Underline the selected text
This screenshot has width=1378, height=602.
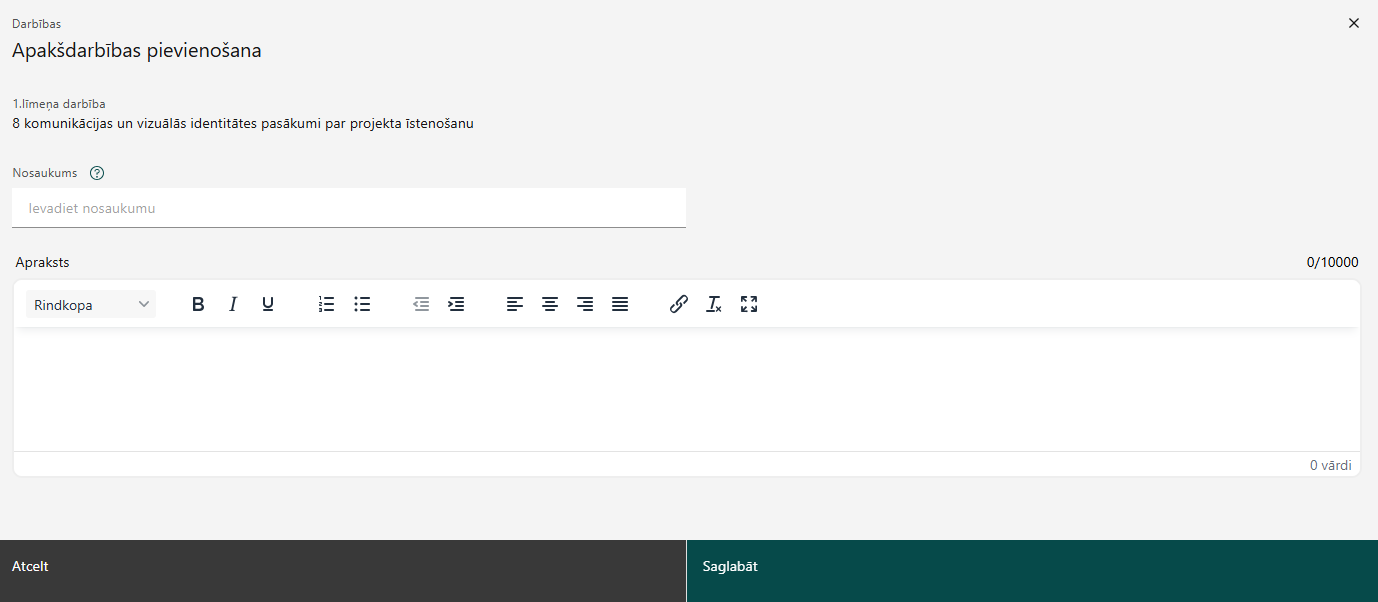[x=268, y=304]
